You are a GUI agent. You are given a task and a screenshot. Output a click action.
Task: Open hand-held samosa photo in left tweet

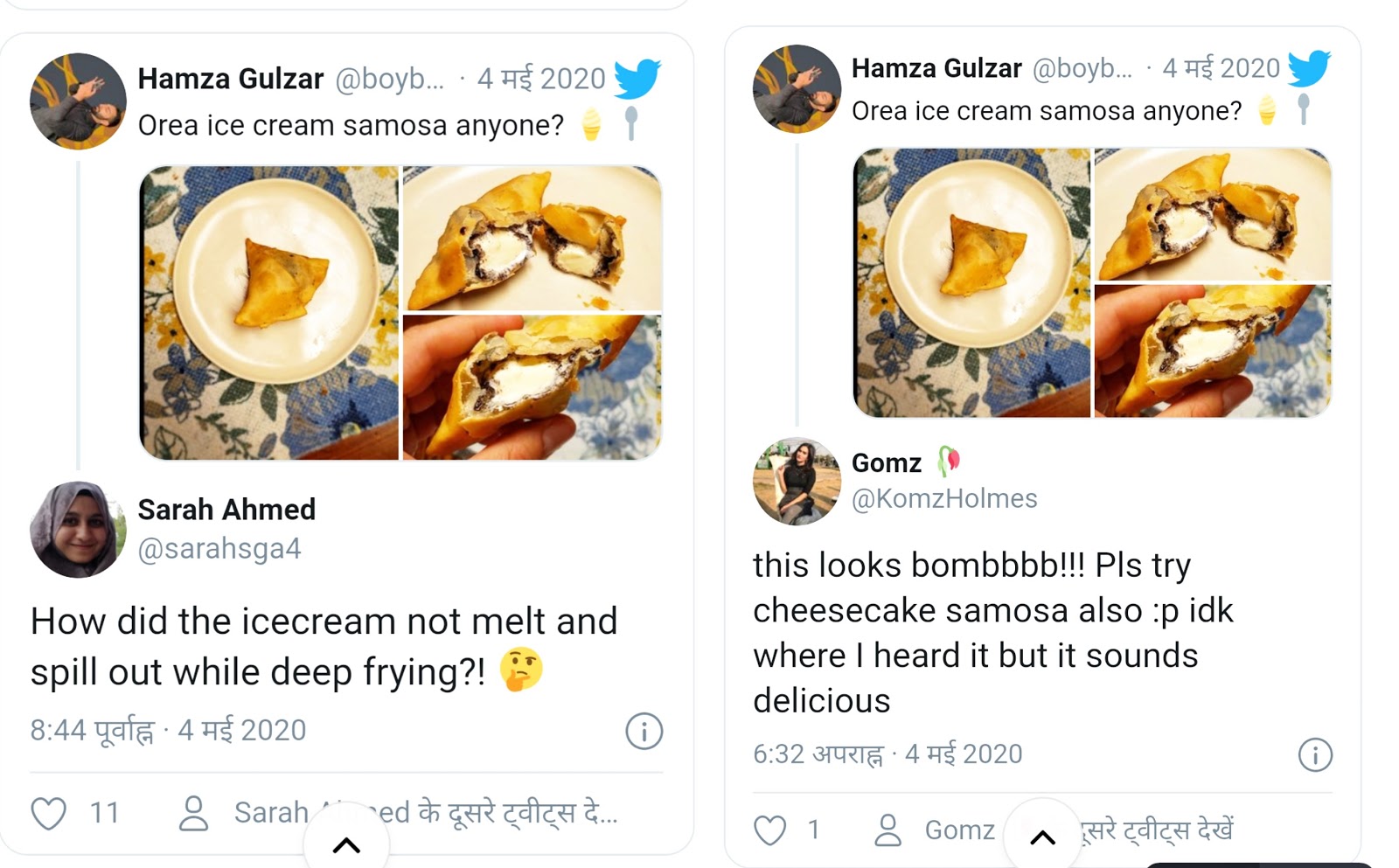click(532, 387)
